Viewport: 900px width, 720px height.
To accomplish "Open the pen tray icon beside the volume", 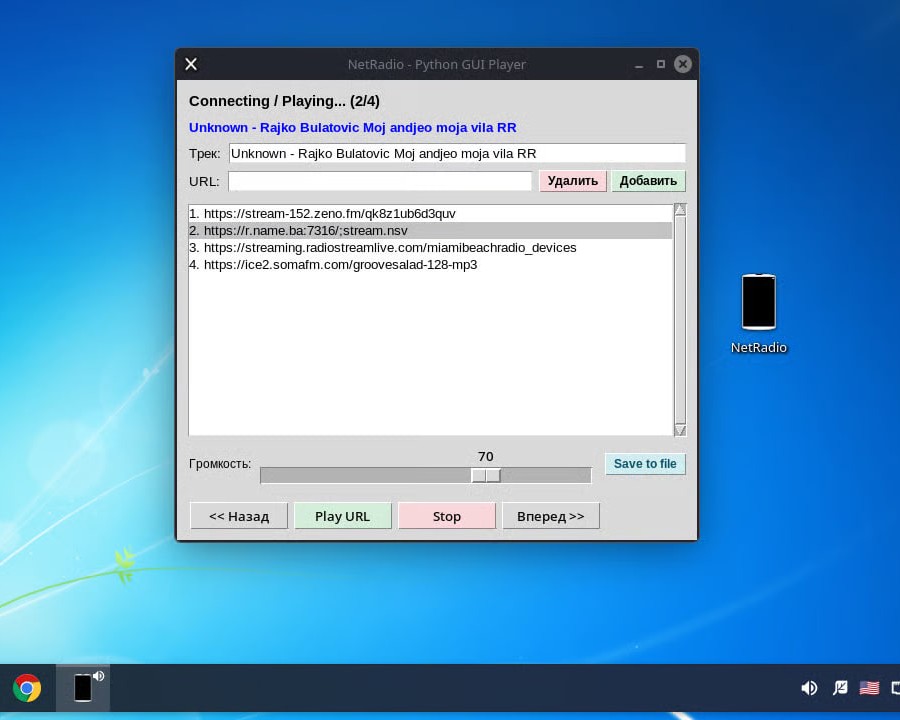I will [x=840, y=687].
